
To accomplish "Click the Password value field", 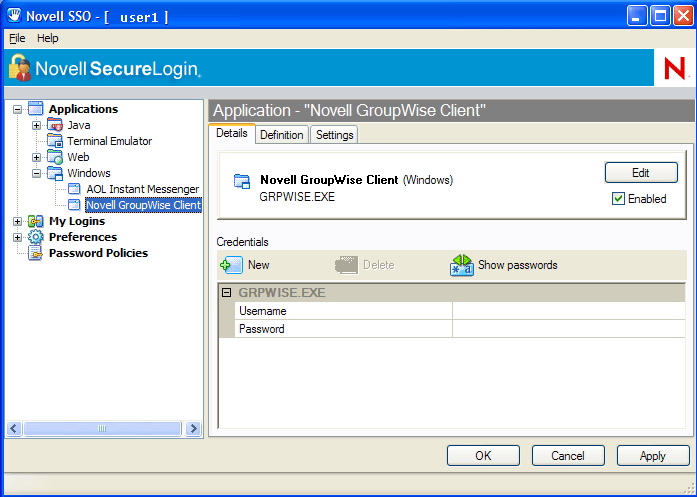I will click(x=569, y=329).
